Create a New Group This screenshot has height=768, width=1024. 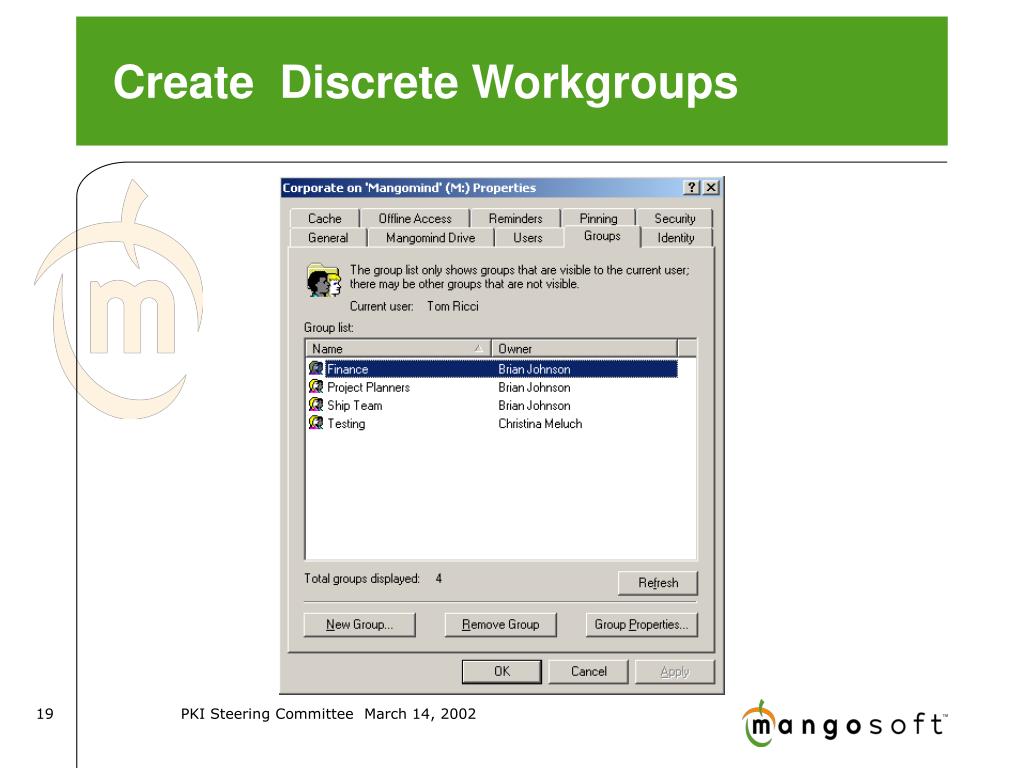click(x=359, y=624)
